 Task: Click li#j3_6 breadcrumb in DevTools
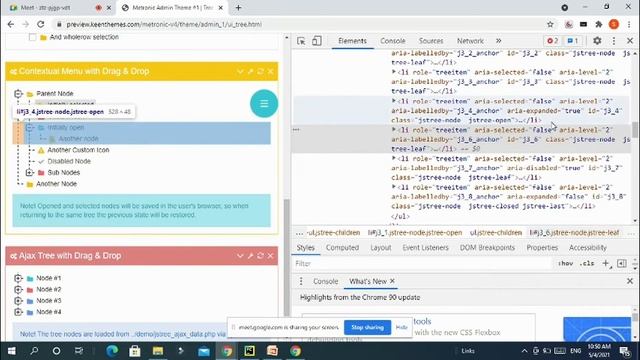tap(574, 233)
